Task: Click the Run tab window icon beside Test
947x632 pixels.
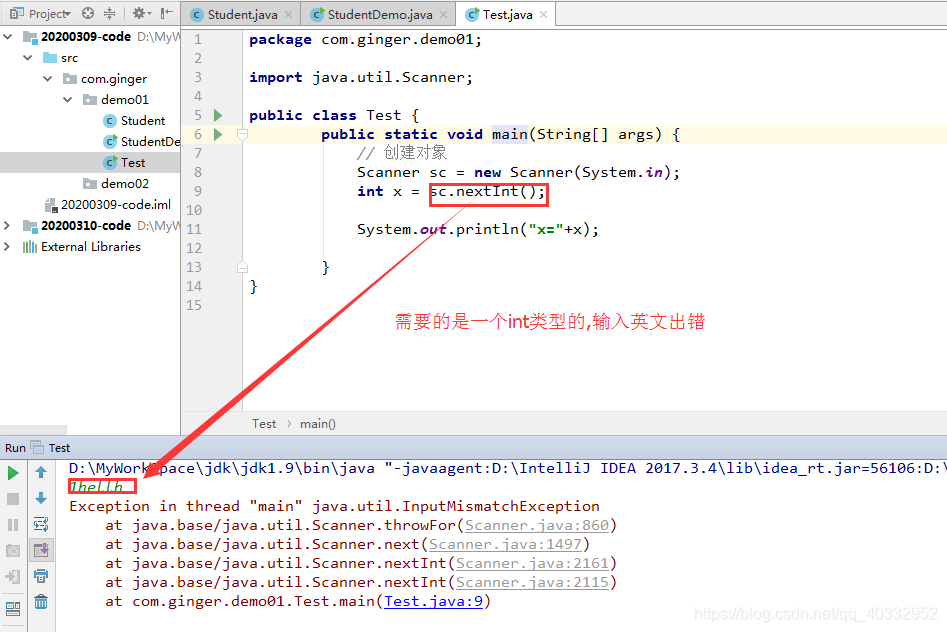Action: click(37, 447)
